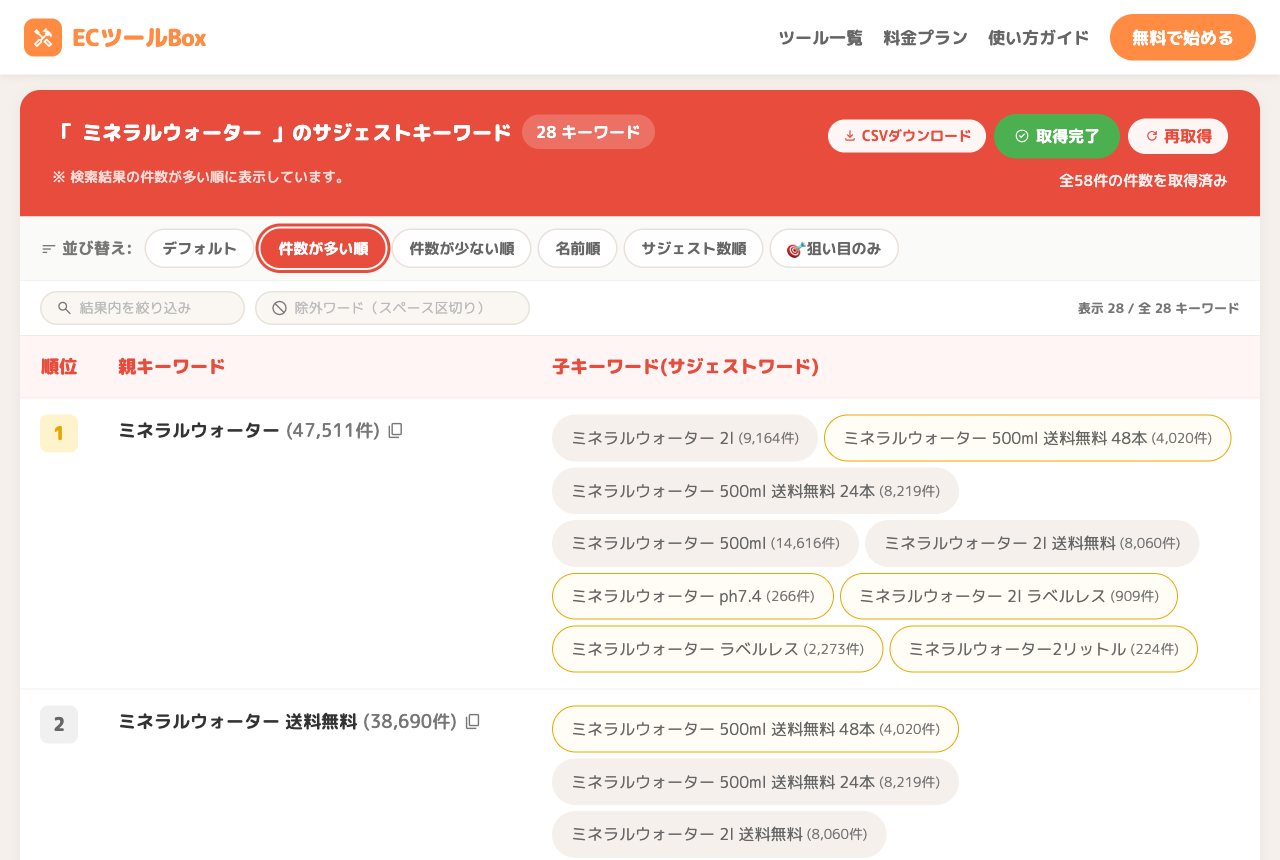
Task: Click the 子キーワード(サジェストワード) column header
Action: pos(685,367)
